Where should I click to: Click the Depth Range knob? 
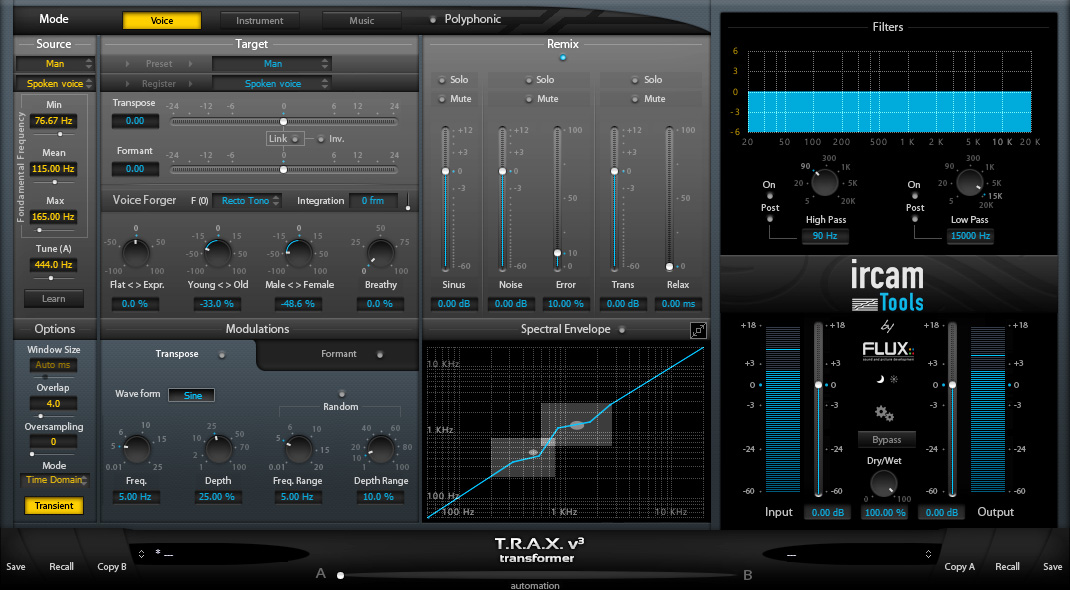[x=381, y=449]
